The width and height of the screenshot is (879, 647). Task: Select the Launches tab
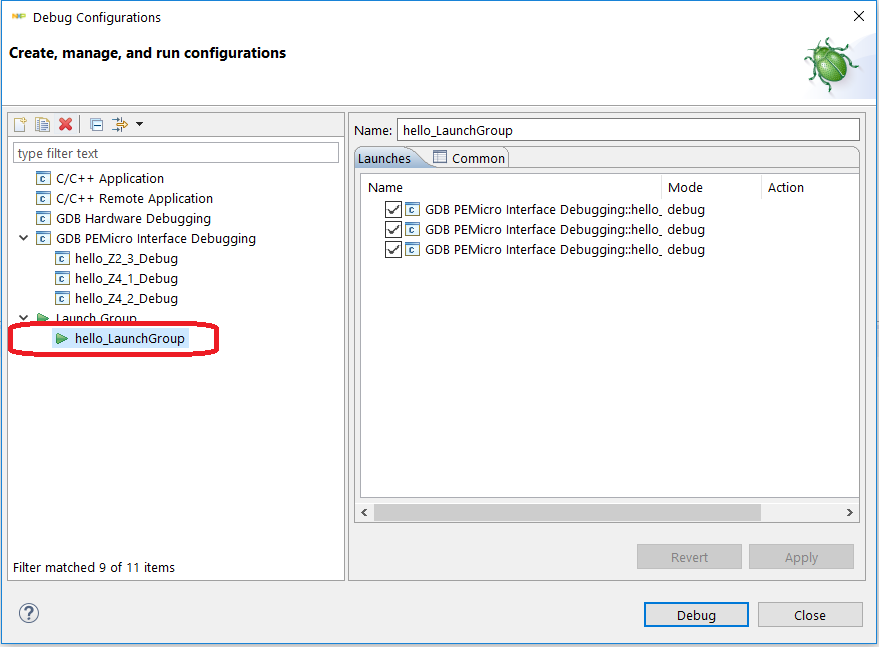coord(384,158)
